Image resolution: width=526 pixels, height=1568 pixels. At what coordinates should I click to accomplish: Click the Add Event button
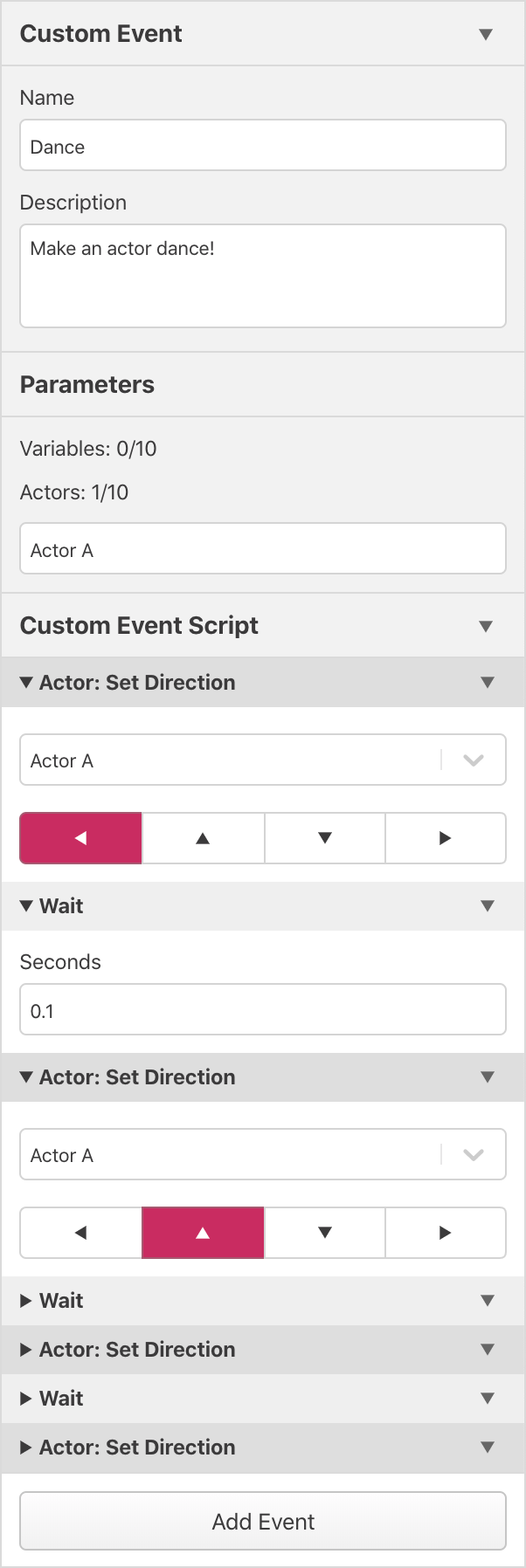pos(263,1522)
